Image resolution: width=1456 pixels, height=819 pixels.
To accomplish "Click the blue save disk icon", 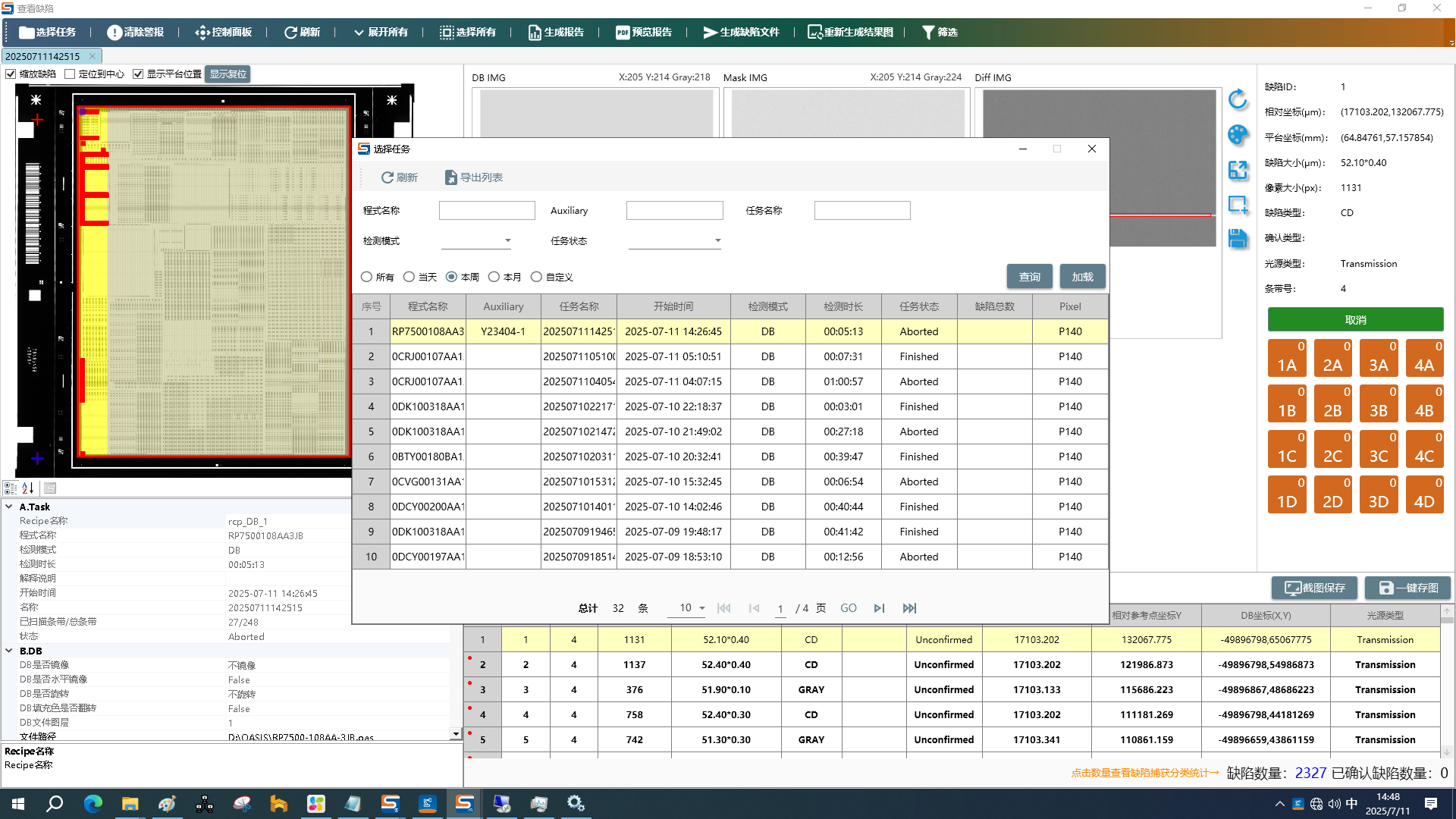I will point(1238,238).
